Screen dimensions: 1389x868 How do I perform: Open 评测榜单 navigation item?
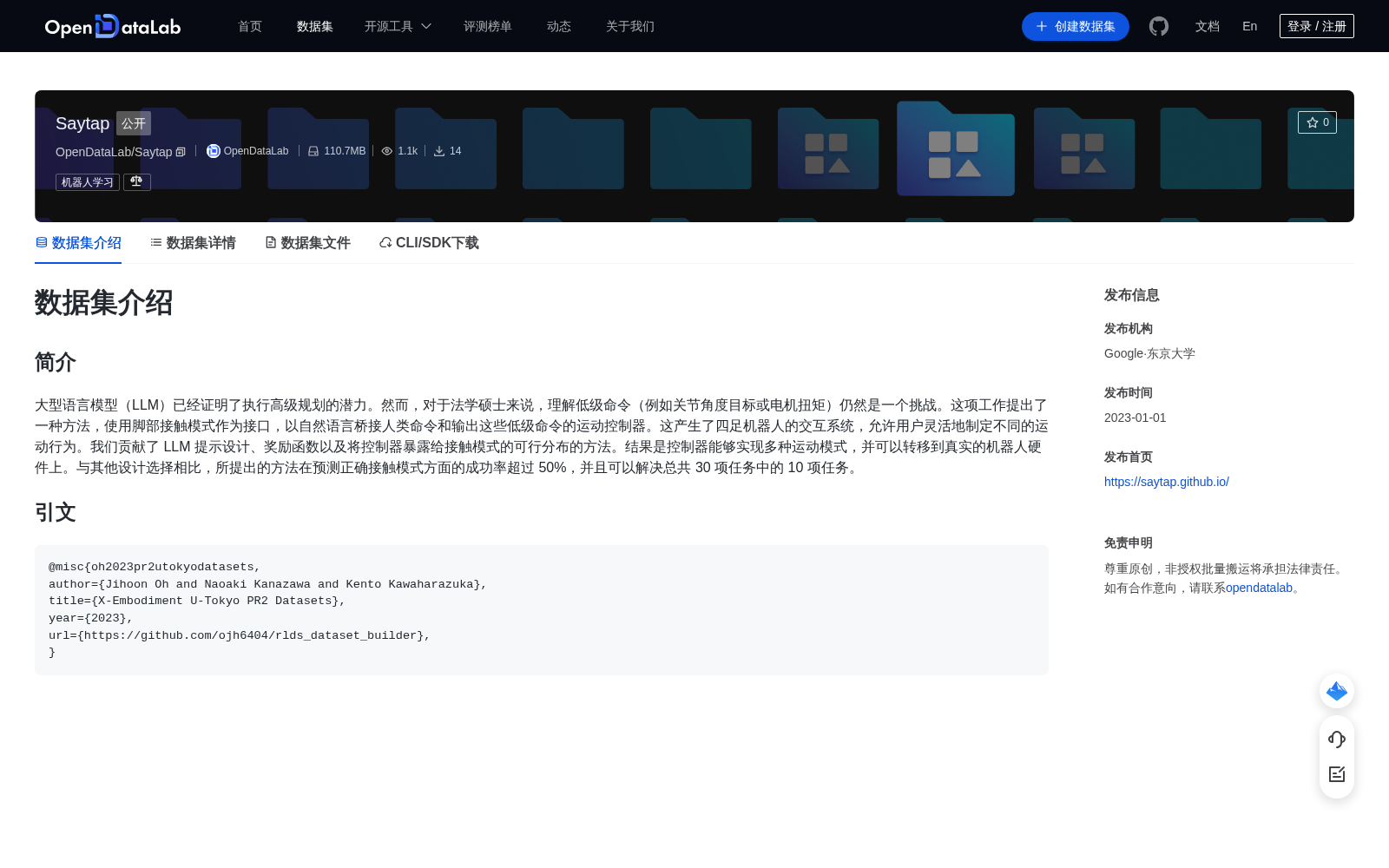[x=488, y=26]
